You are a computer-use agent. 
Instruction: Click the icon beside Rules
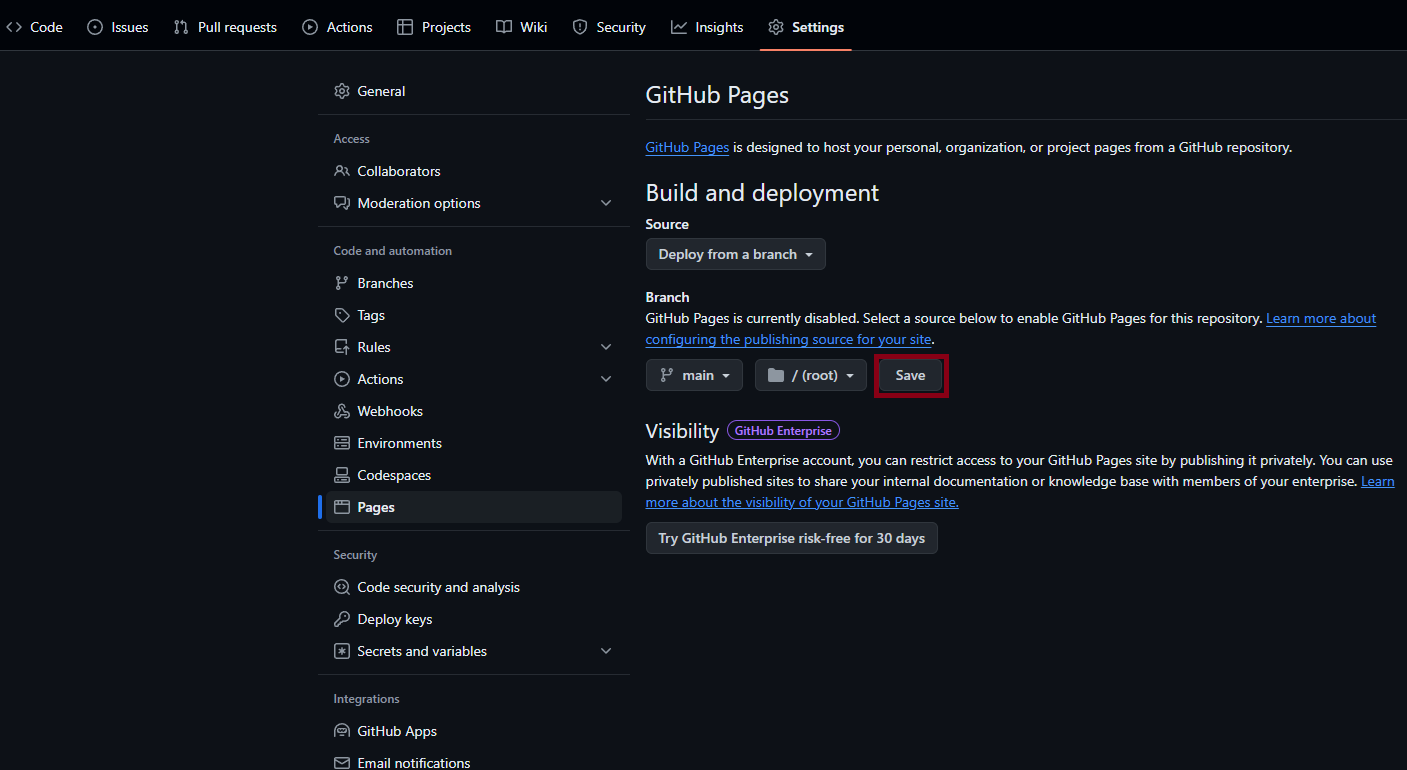[342, 347]
